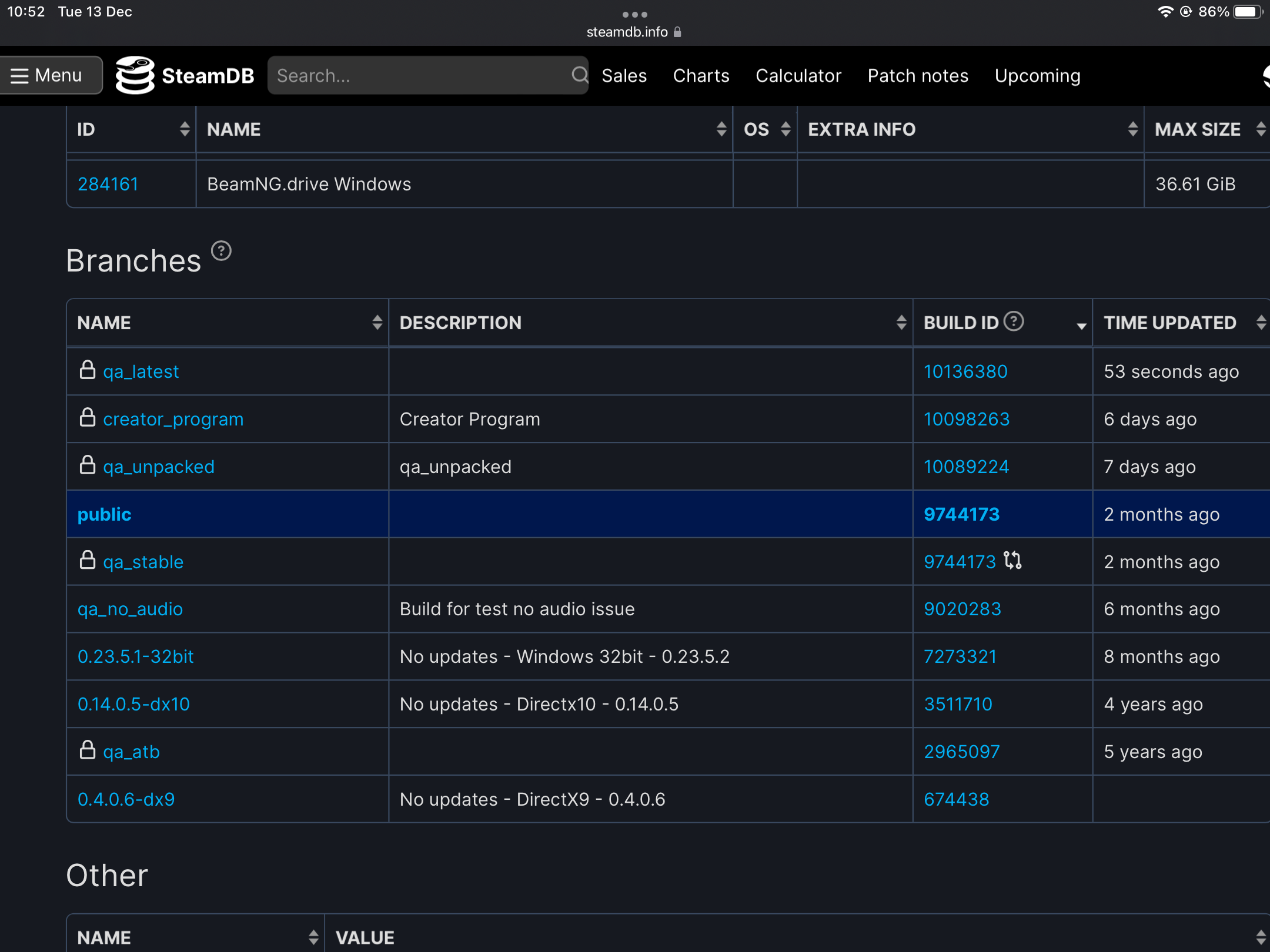Toggle Build ID descending sort arrow
This screenshot has height=952, width=1270.
[x=1081, y=326]
